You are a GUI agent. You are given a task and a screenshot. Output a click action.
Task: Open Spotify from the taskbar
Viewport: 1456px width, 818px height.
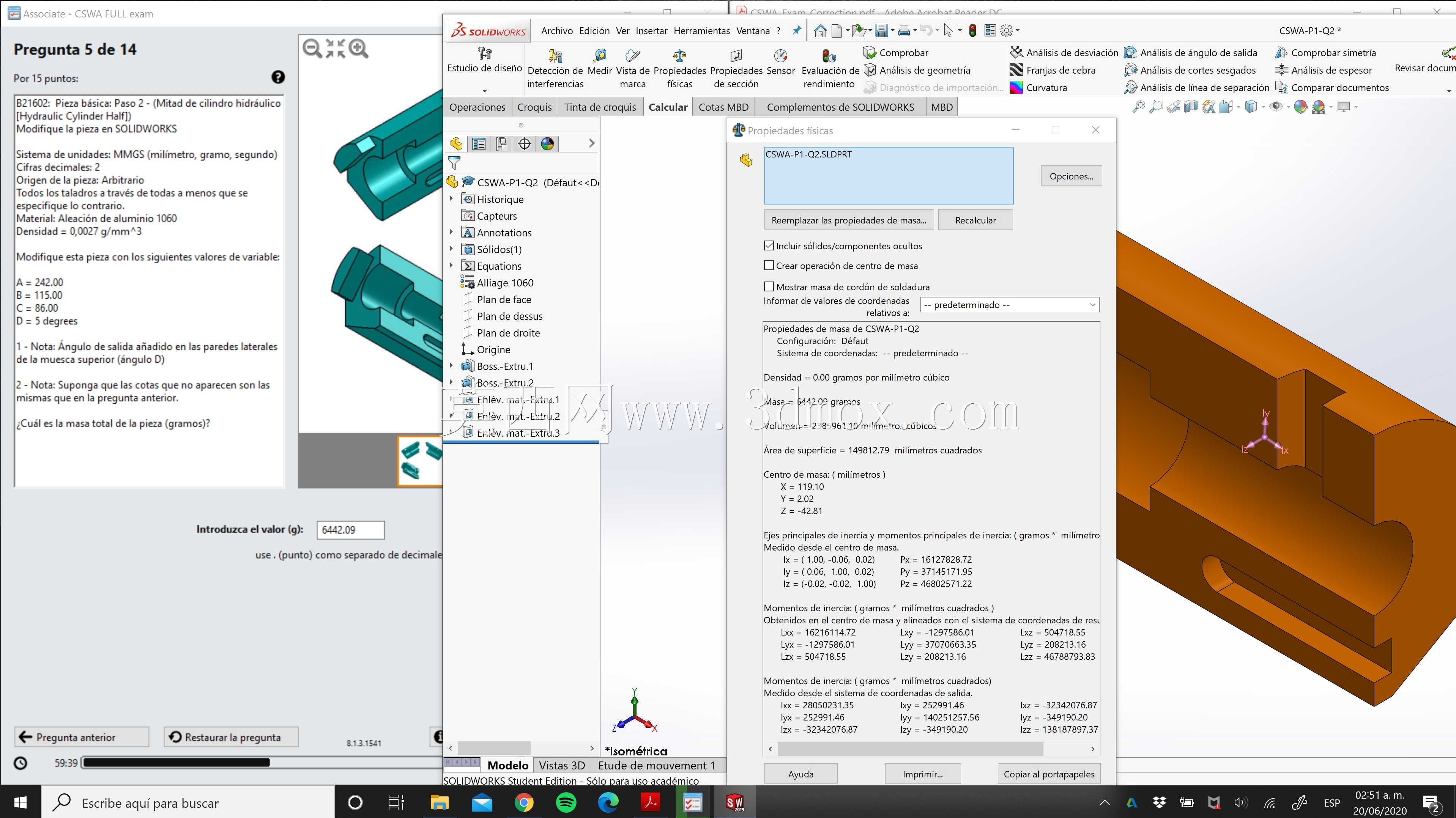[566, 802]
